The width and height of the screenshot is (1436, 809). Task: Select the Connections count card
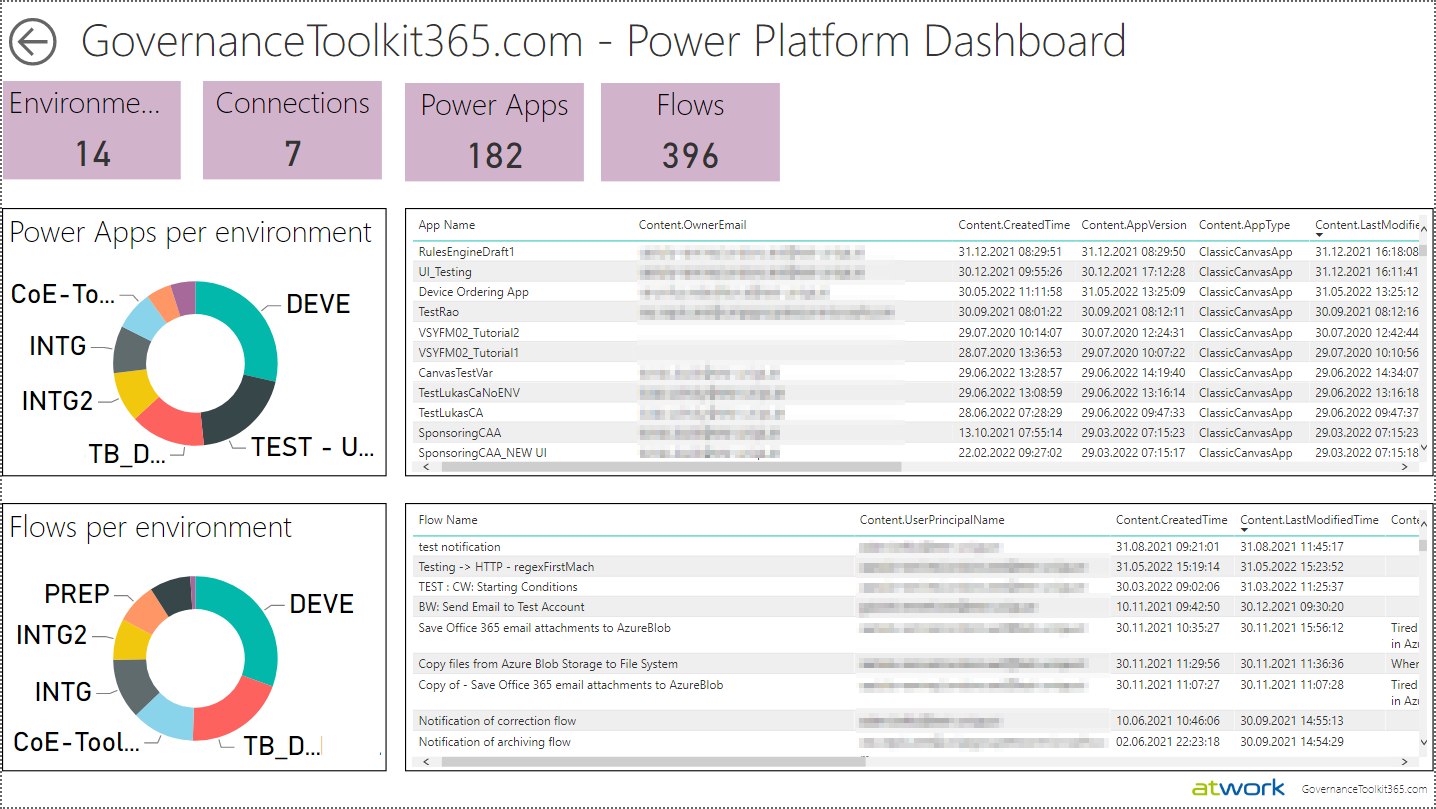[x=292, y=131]
